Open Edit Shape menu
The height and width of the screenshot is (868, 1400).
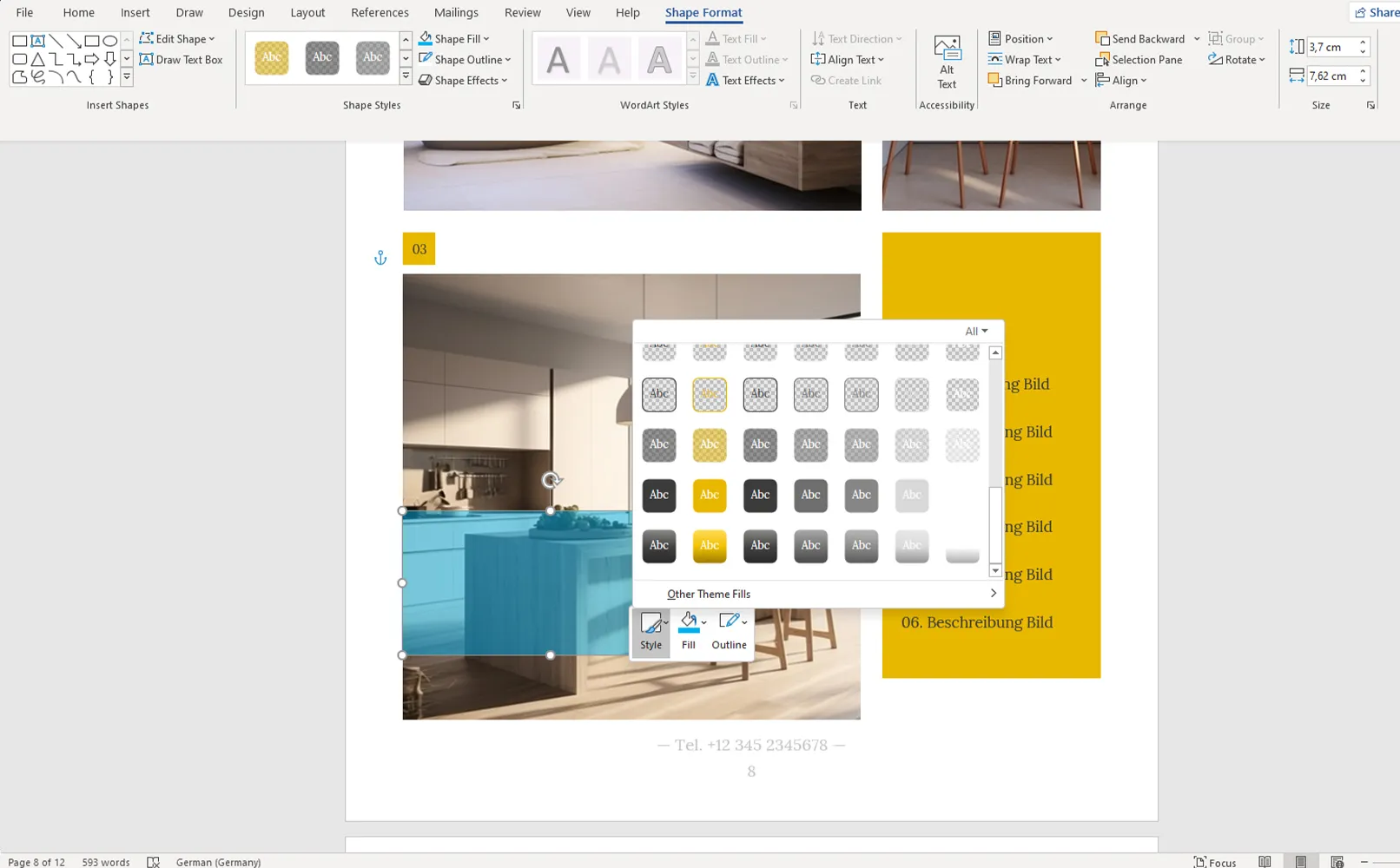(177, 39)
